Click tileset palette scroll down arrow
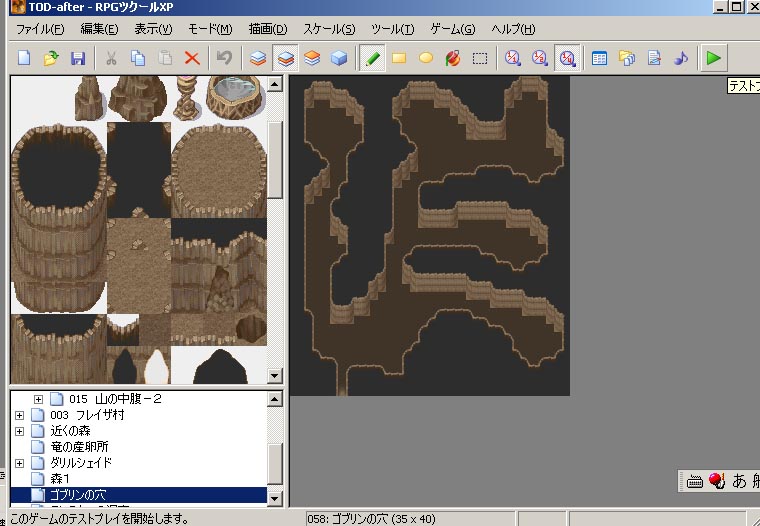Viewport: 760px width, 526px height. tap(275, 376)
